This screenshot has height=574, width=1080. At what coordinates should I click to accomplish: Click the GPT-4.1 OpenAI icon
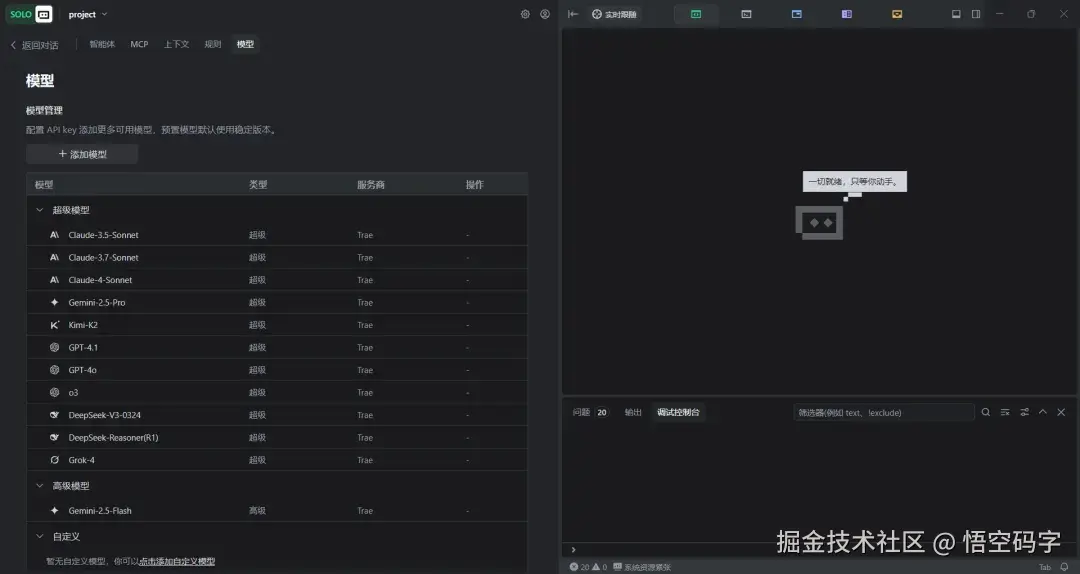(x=54, y=347)
